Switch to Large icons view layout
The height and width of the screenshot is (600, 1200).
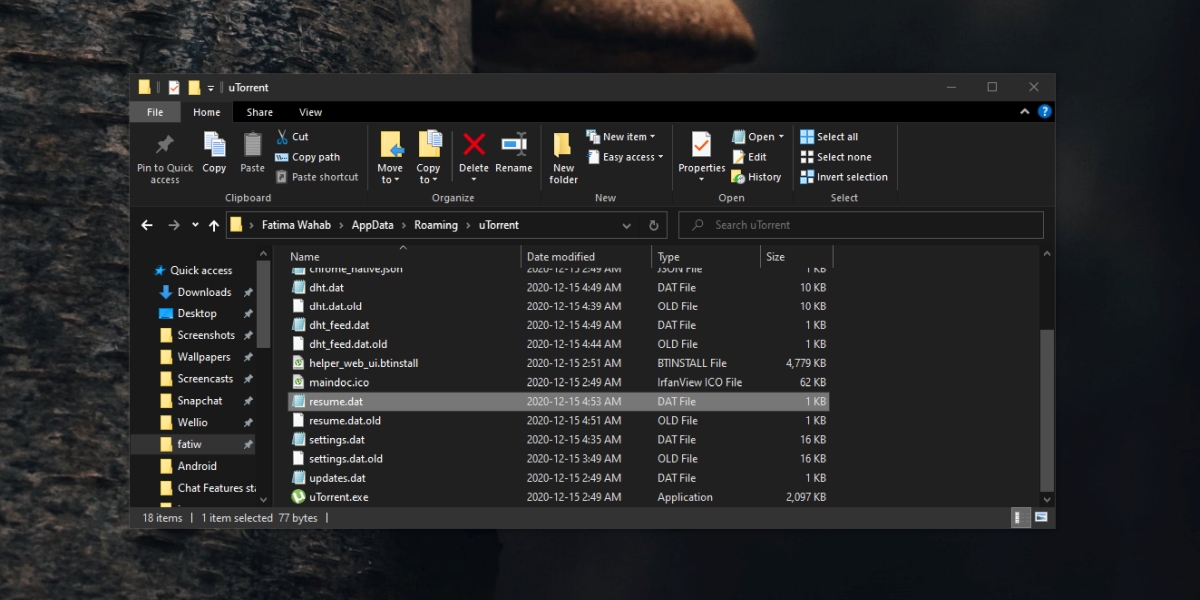[1041, 517]
